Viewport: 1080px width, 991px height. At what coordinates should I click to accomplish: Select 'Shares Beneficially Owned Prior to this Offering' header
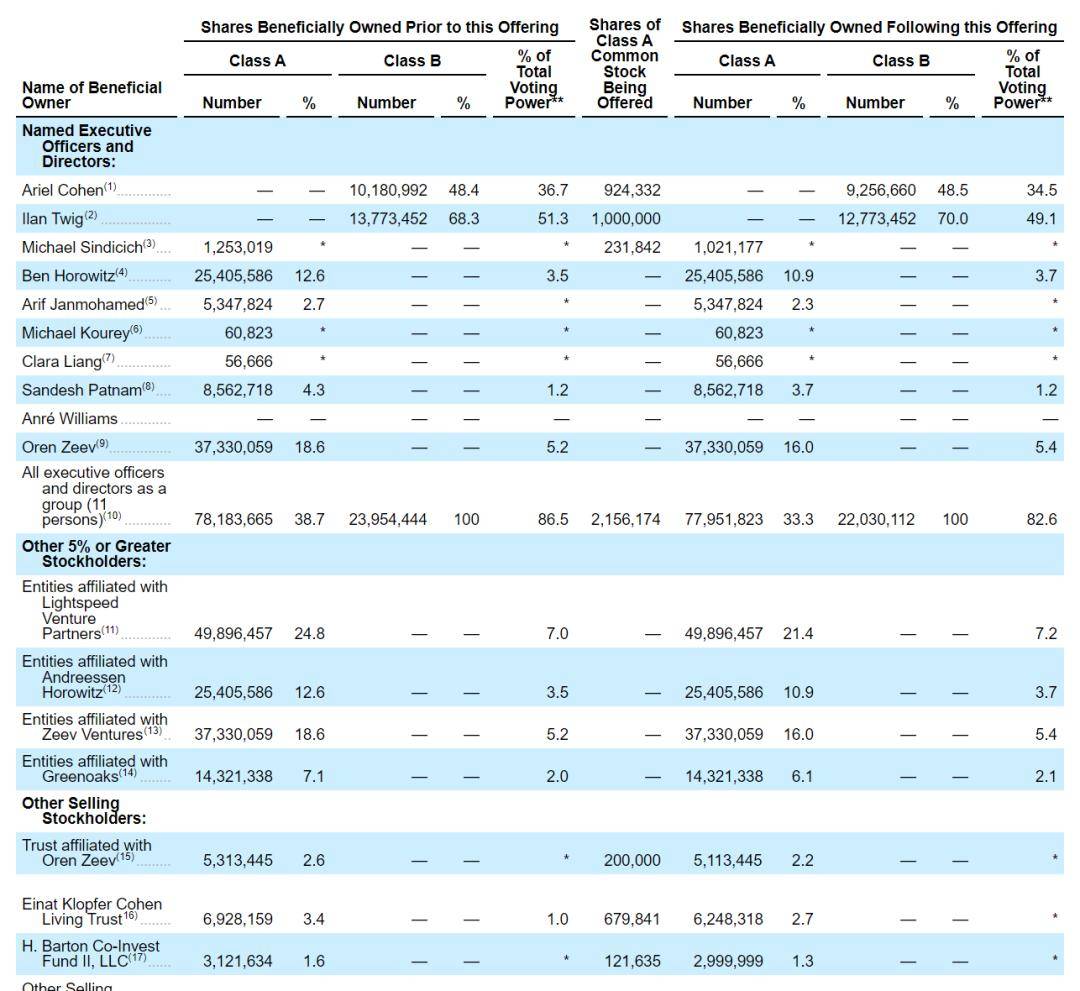379,27
